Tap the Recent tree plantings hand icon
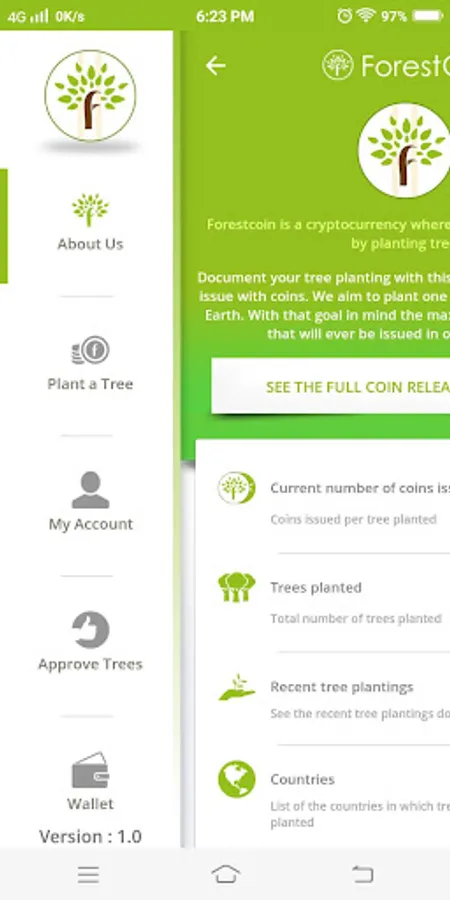The height and width of the screenshot is (900, 450). (236, 687)
